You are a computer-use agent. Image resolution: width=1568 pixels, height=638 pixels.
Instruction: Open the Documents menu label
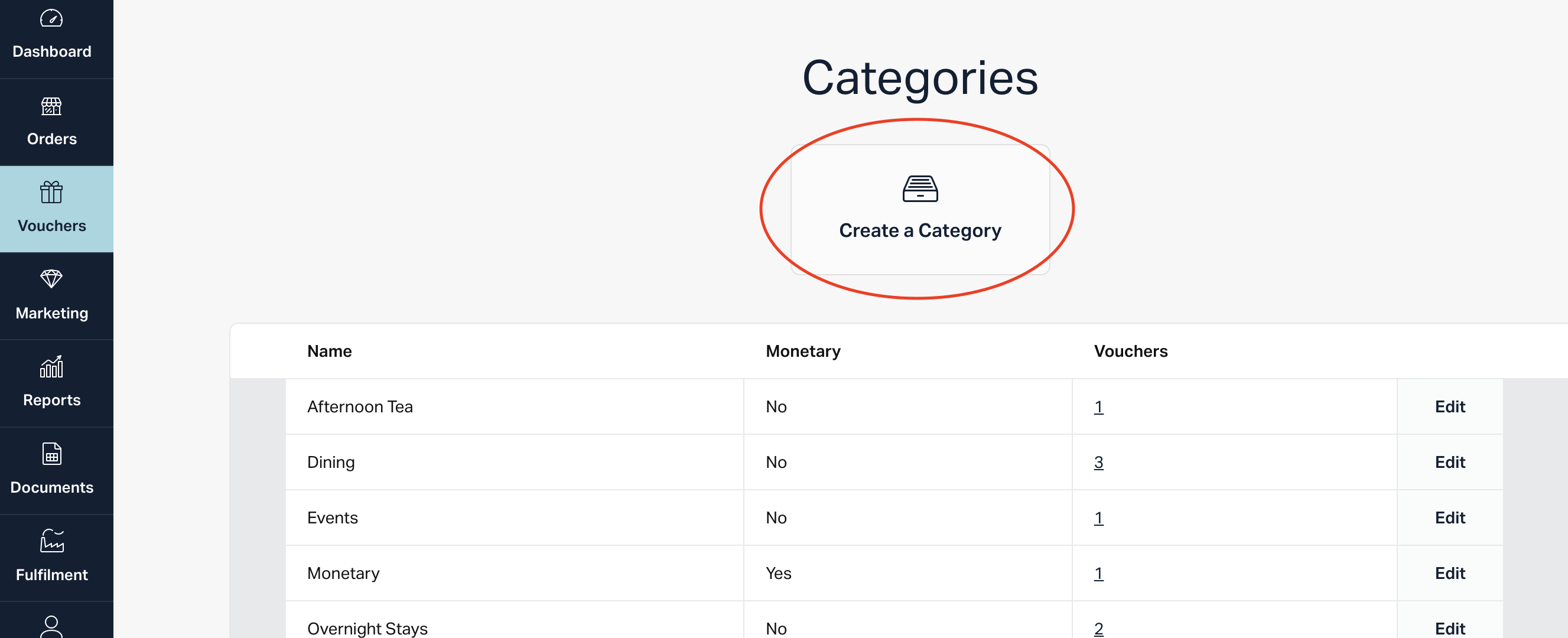(52, 487)
